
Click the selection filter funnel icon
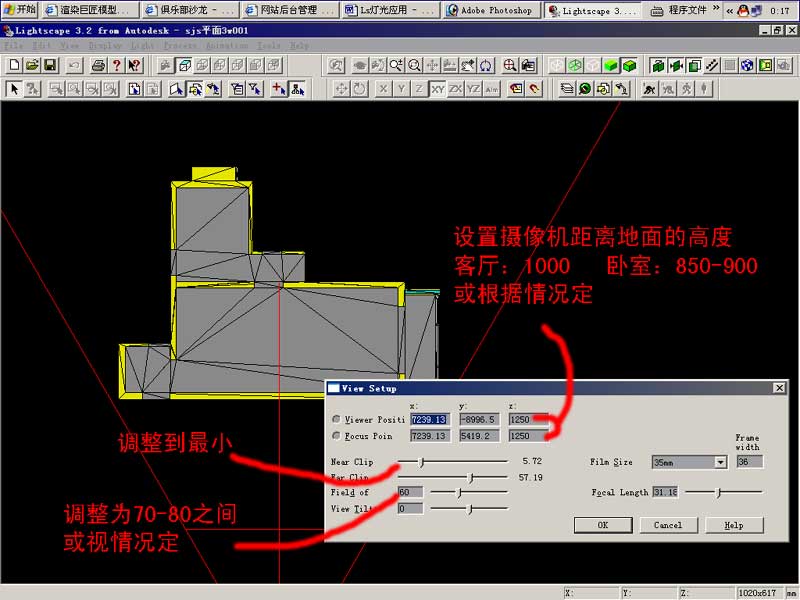[255, 89]
